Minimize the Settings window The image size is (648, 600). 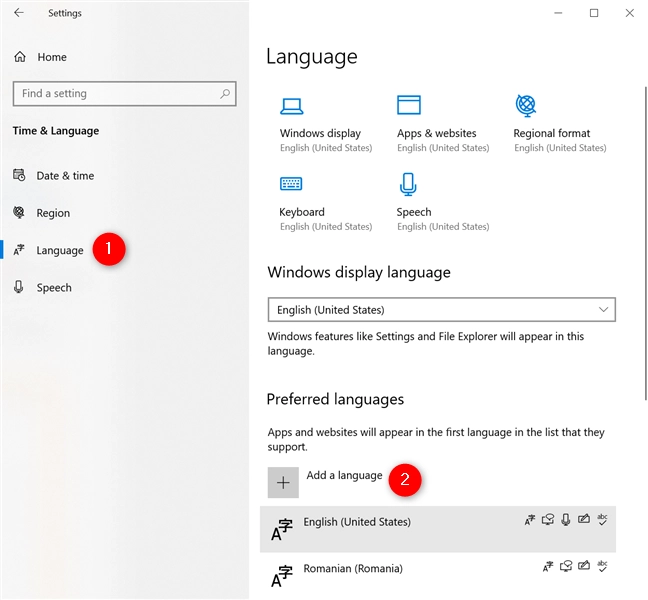[558, 13]
